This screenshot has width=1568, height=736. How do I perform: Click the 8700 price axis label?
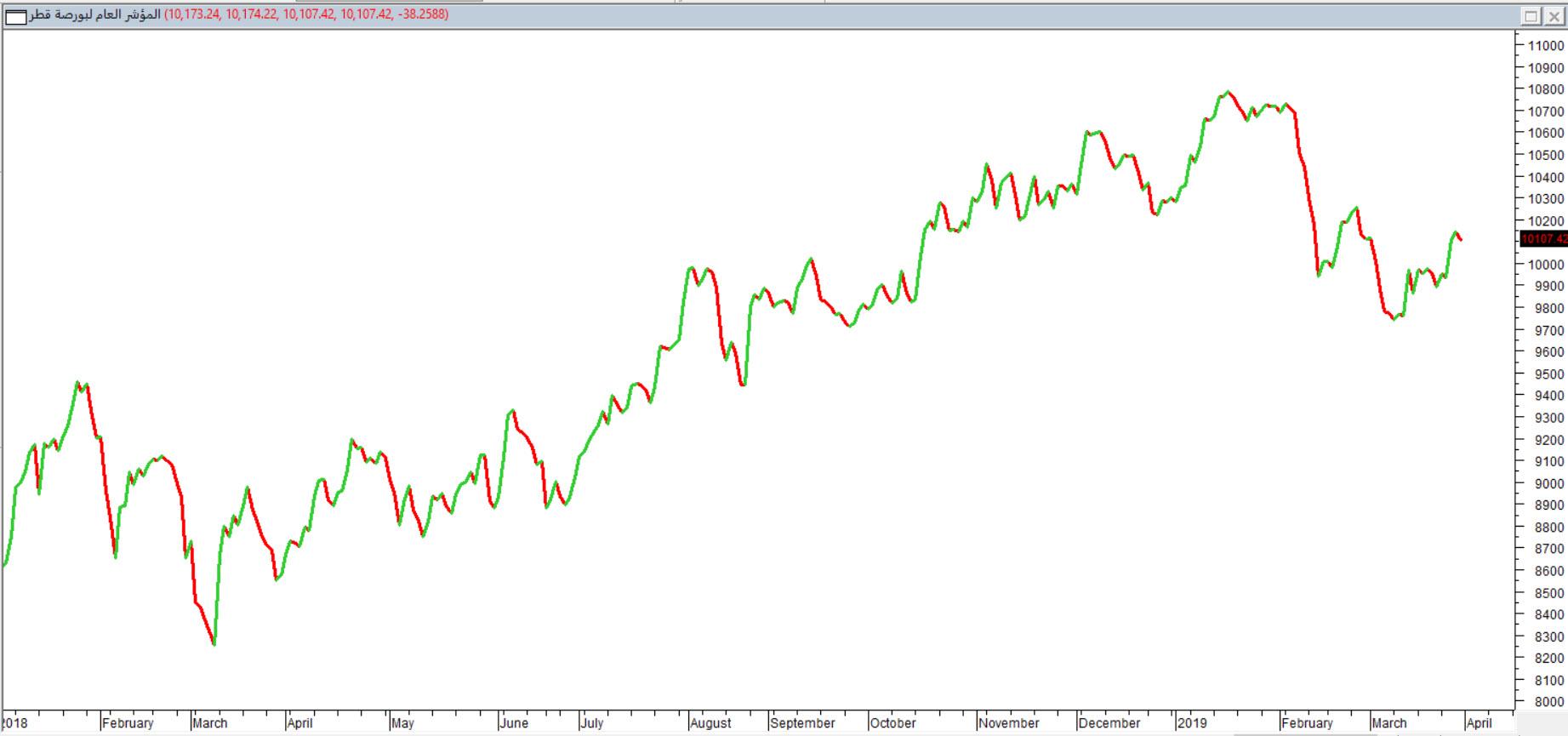tap(1549, 550)
